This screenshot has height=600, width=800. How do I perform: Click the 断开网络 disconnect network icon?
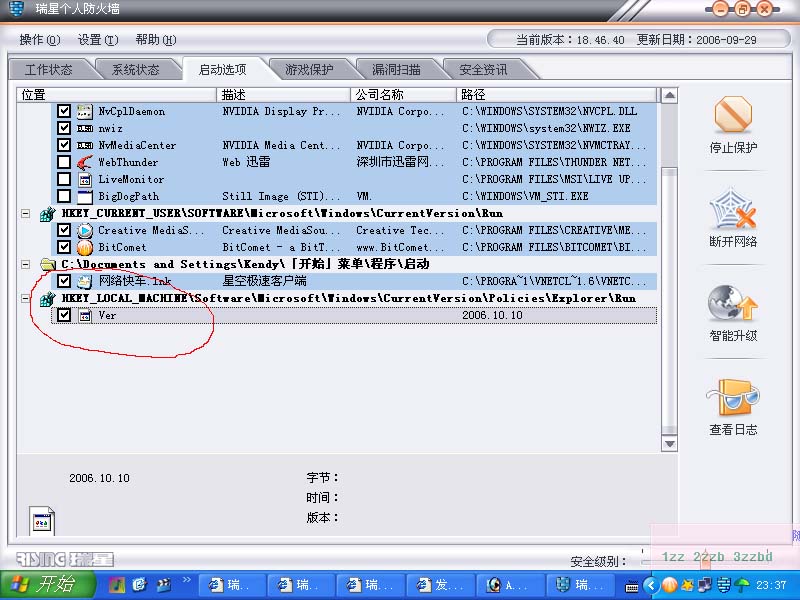click(733, 208)
